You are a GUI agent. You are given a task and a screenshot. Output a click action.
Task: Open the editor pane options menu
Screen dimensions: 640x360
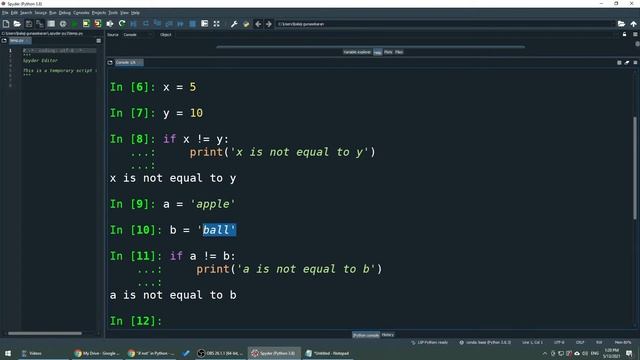pos(98,41)
